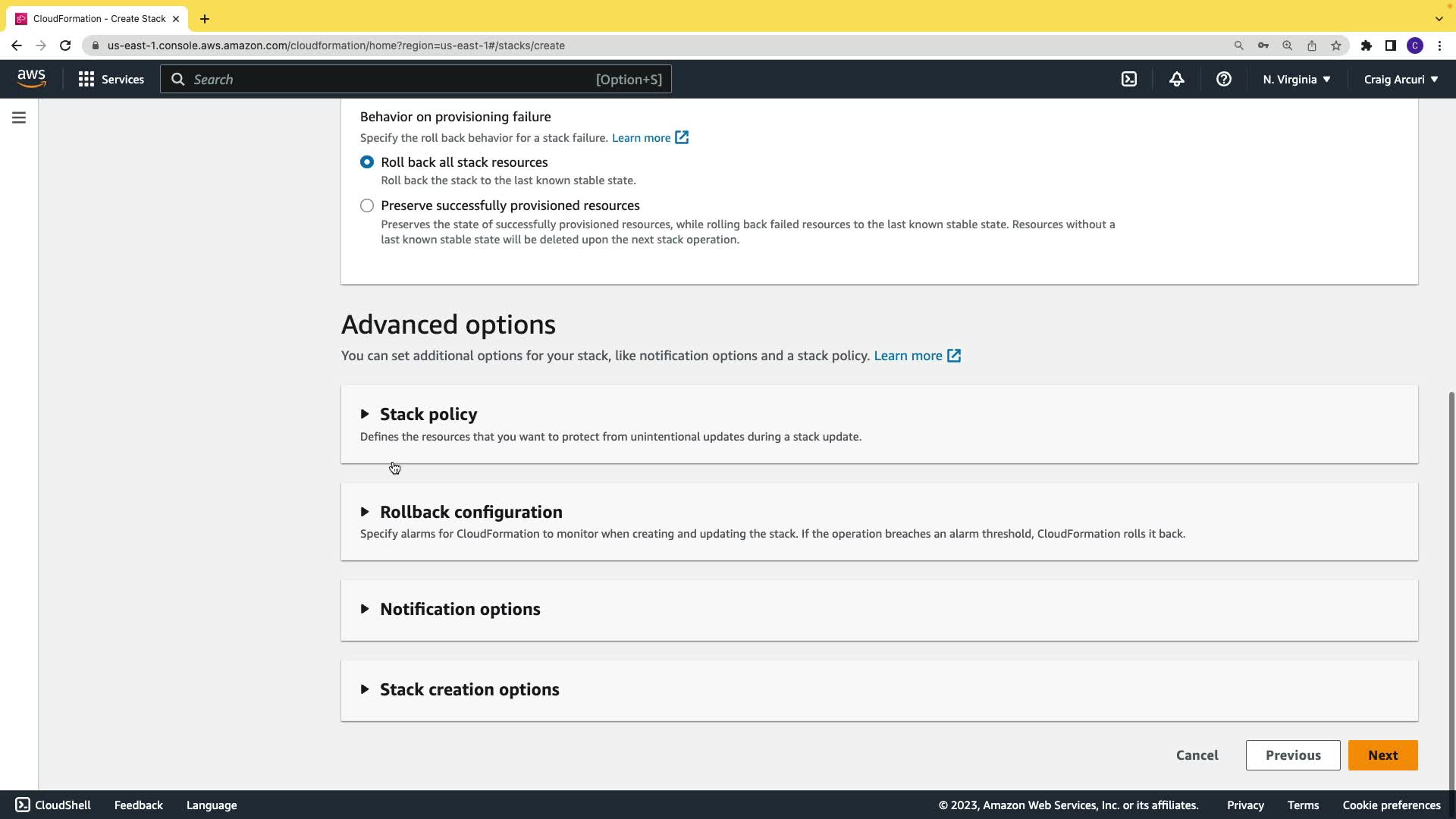Viewport: 1456px width, 819px height.
Task: Open the hamburger side navigation menu
Action: click(x=19, y=118)
